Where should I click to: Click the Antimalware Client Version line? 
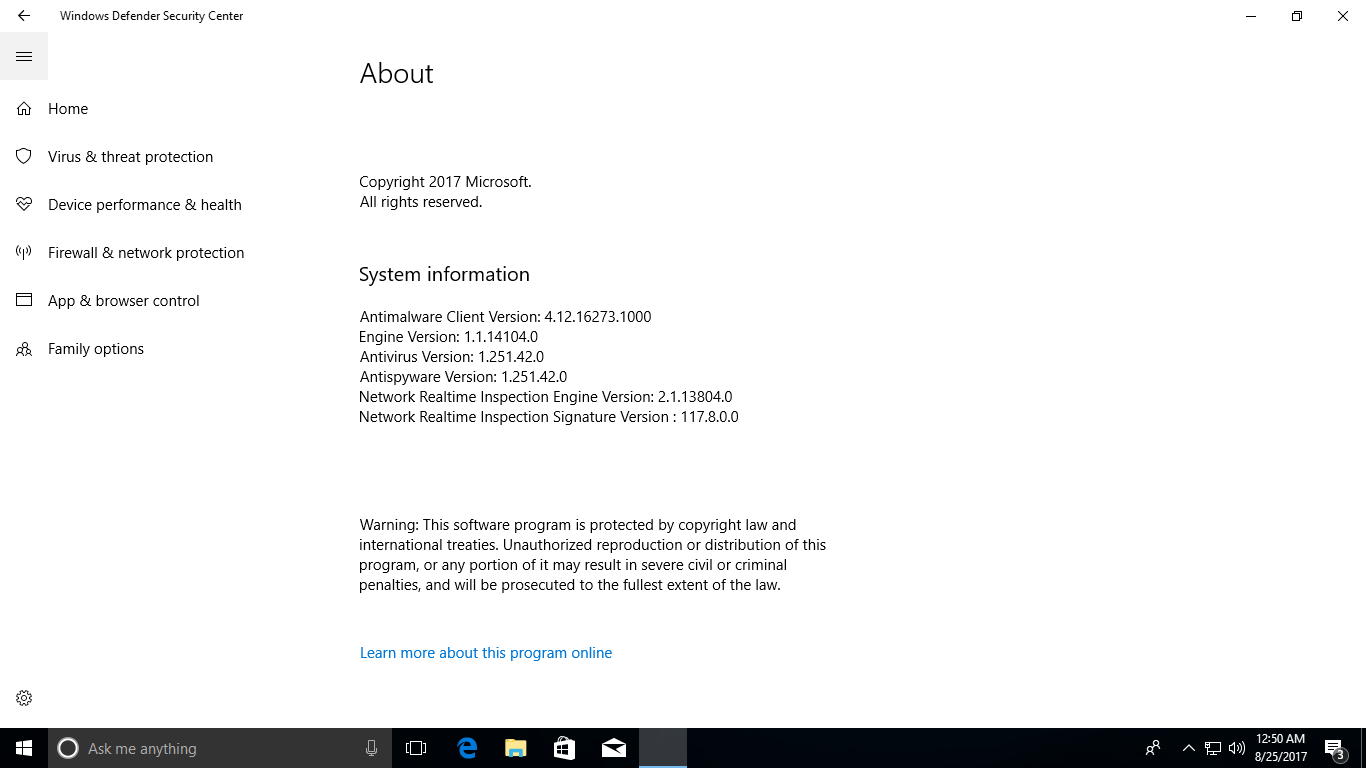505,317
